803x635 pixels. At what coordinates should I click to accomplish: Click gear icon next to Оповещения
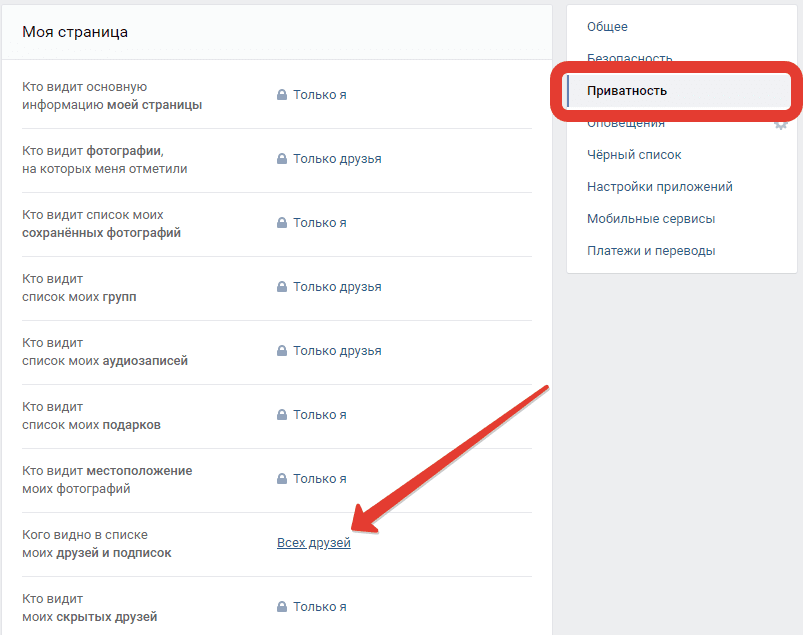[x=781, y=125]
